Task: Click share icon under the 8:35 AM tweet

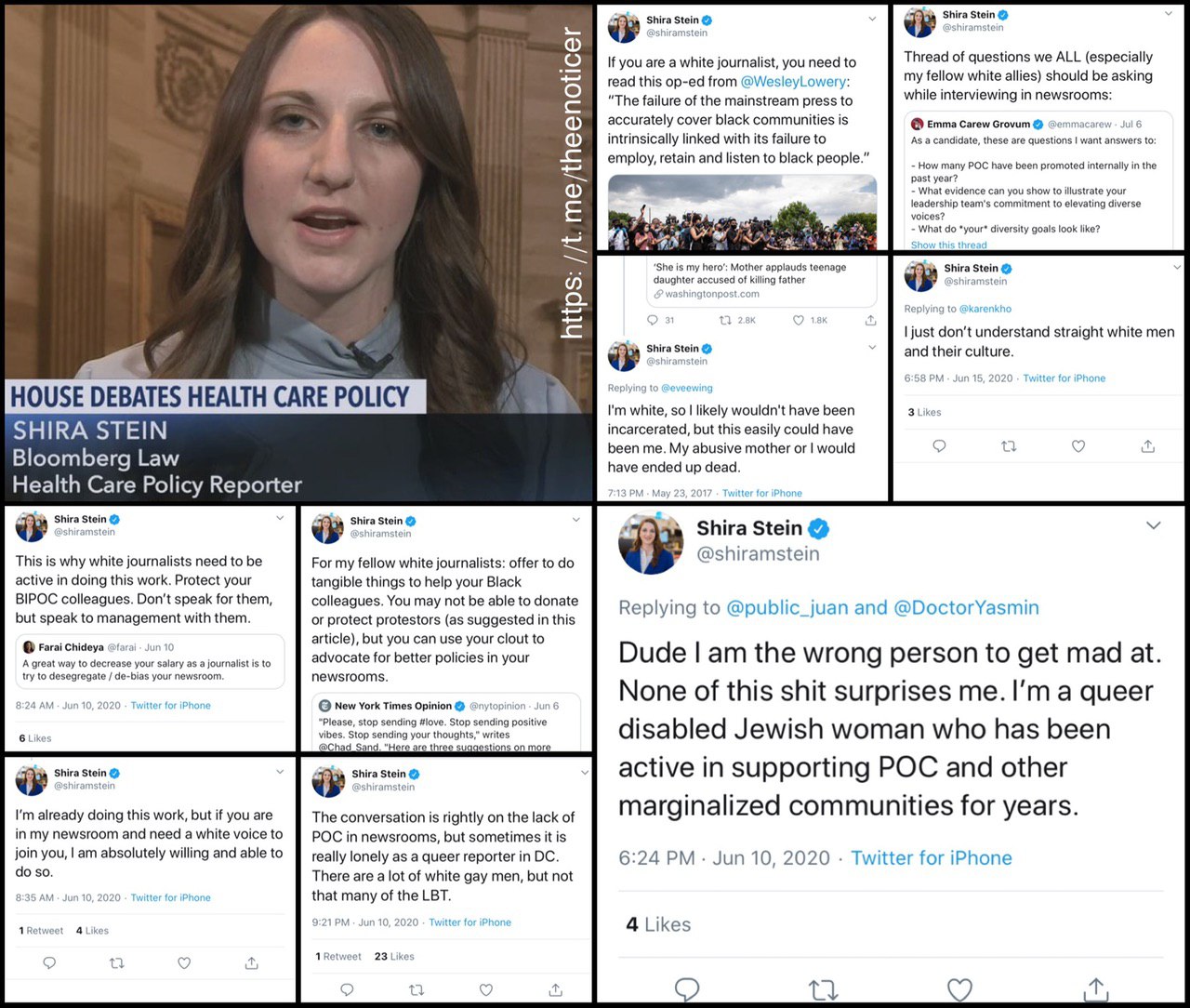Action: (x=251, y=963)
